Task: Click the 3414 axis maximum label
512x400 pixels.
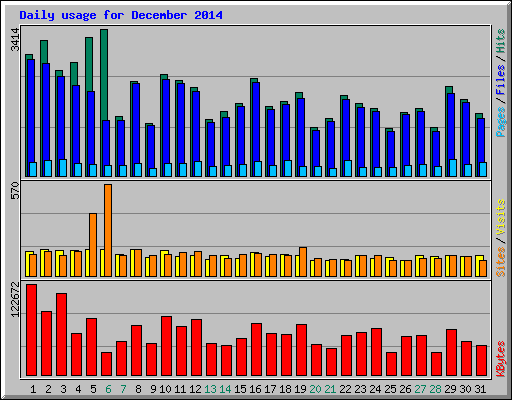Action: coord(15,40)
